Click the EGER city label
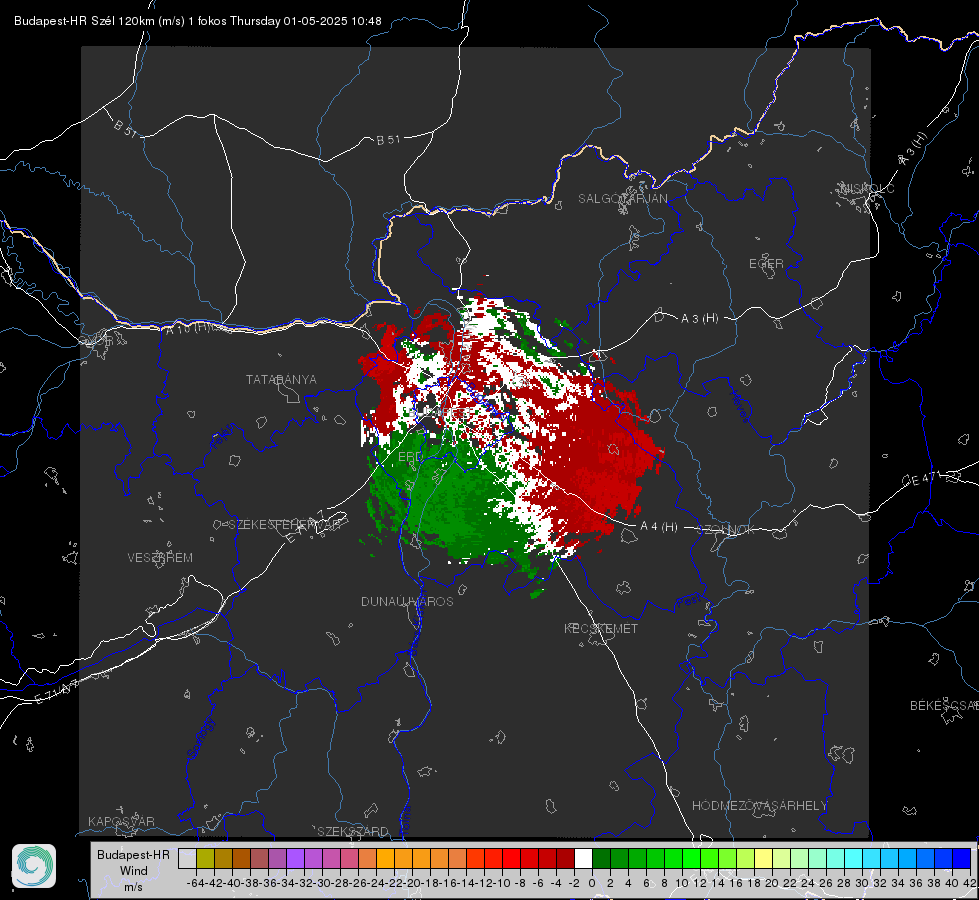 766,264
